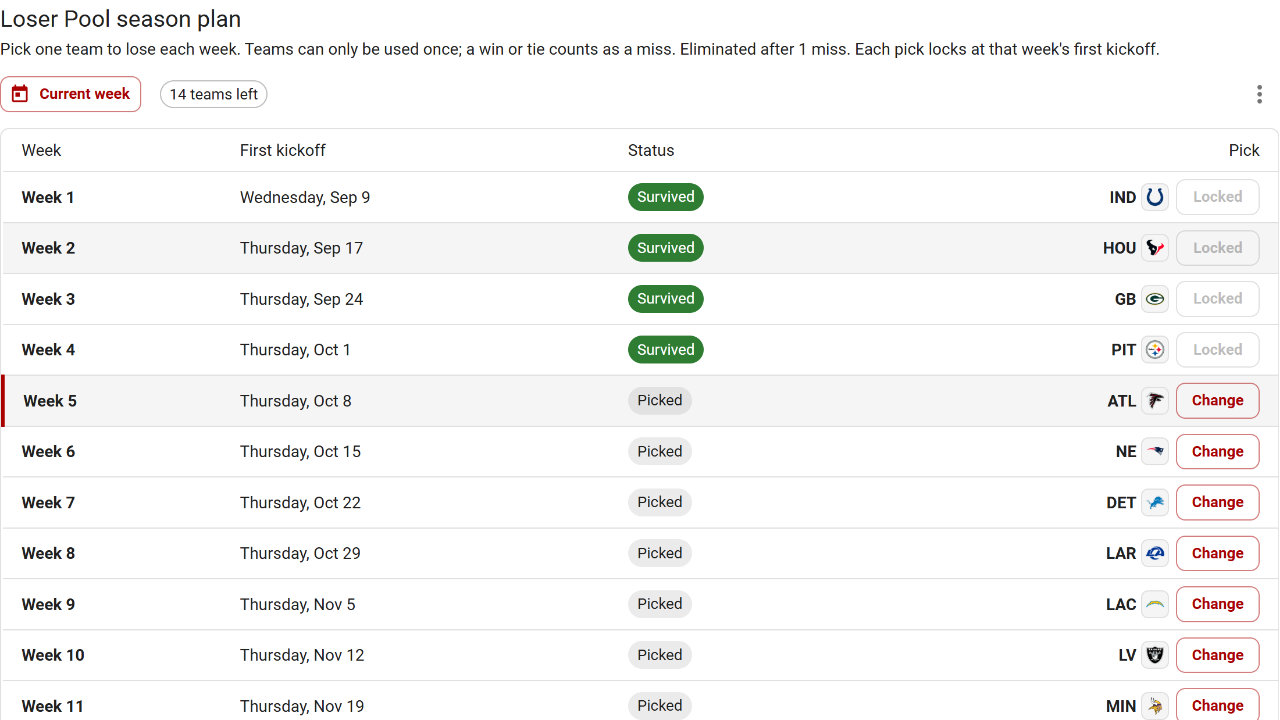
Task: Click the Texans logo in Week 2
Action: [1155, 248]
